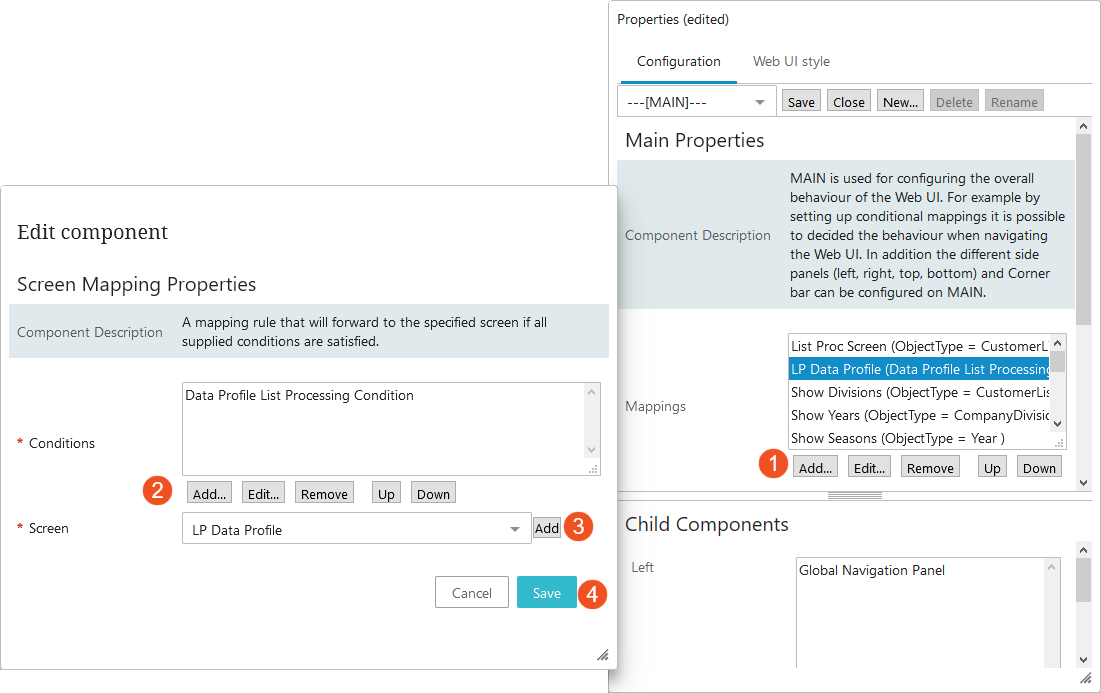The image size is (1101, 693).
Task: Click Edit... below the Mappings list
Action: 869,467
